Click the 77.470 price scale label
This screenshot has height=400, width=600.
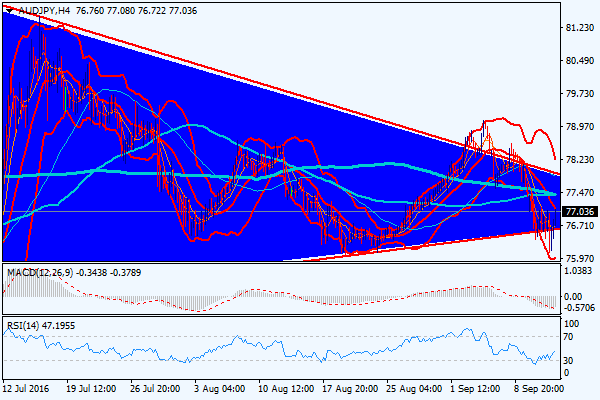coord(580,193)
